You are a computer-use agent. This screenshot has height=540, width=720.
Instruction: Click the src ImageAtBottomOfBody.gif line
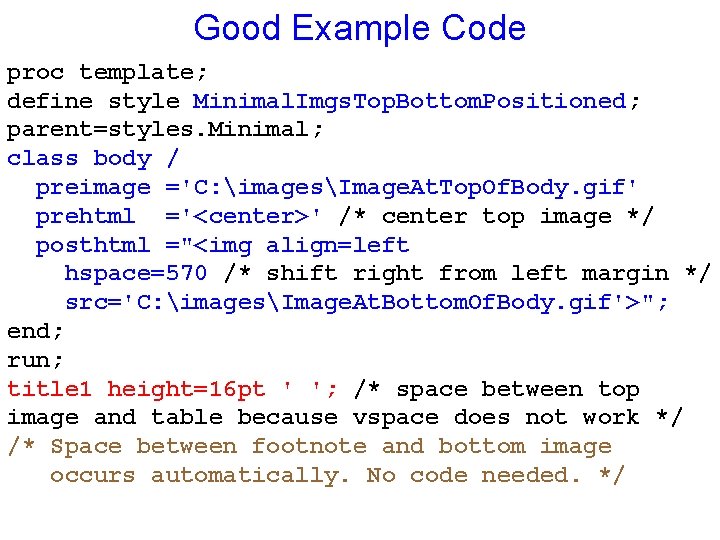(366, 303)
